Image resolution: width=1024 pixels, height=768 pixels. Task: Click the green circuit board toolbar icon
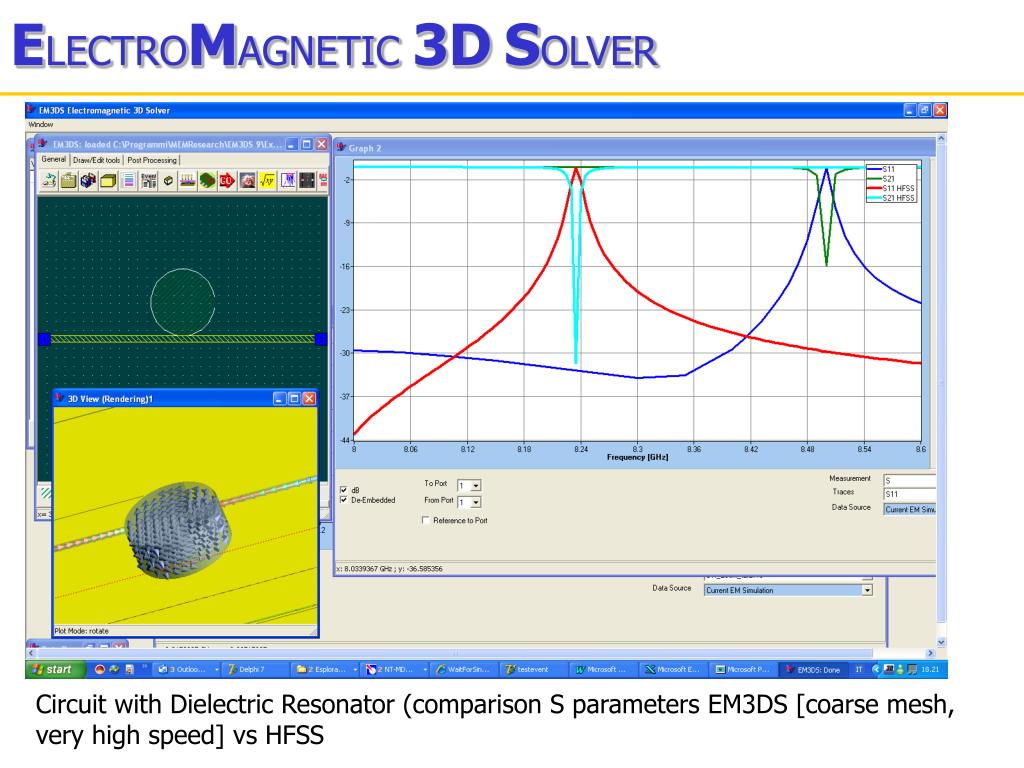click(207, 181)
